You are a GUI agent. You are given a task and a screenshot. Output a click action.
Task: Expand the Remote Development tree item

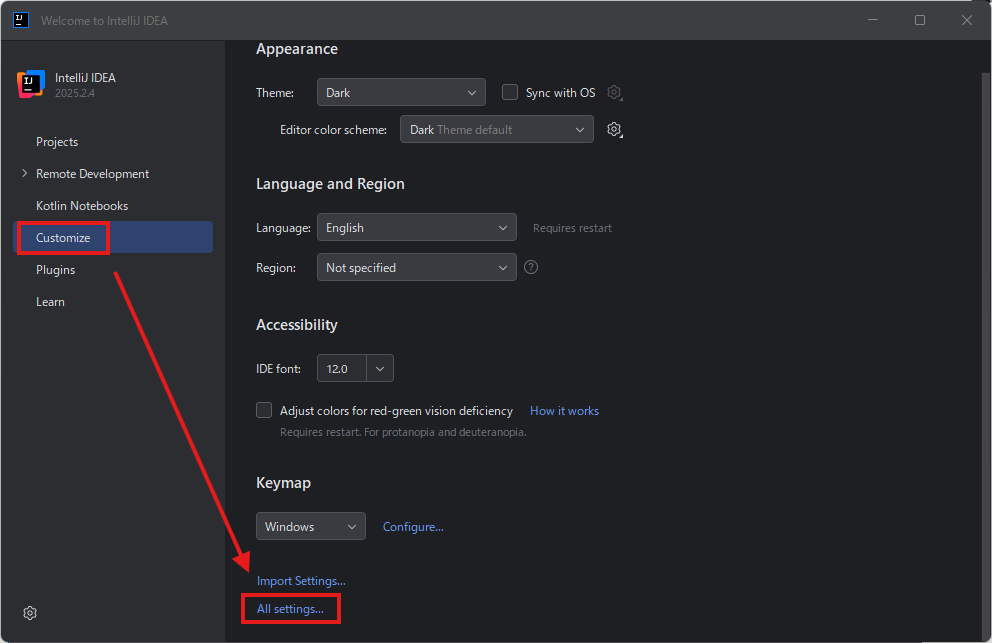point(25,173)
